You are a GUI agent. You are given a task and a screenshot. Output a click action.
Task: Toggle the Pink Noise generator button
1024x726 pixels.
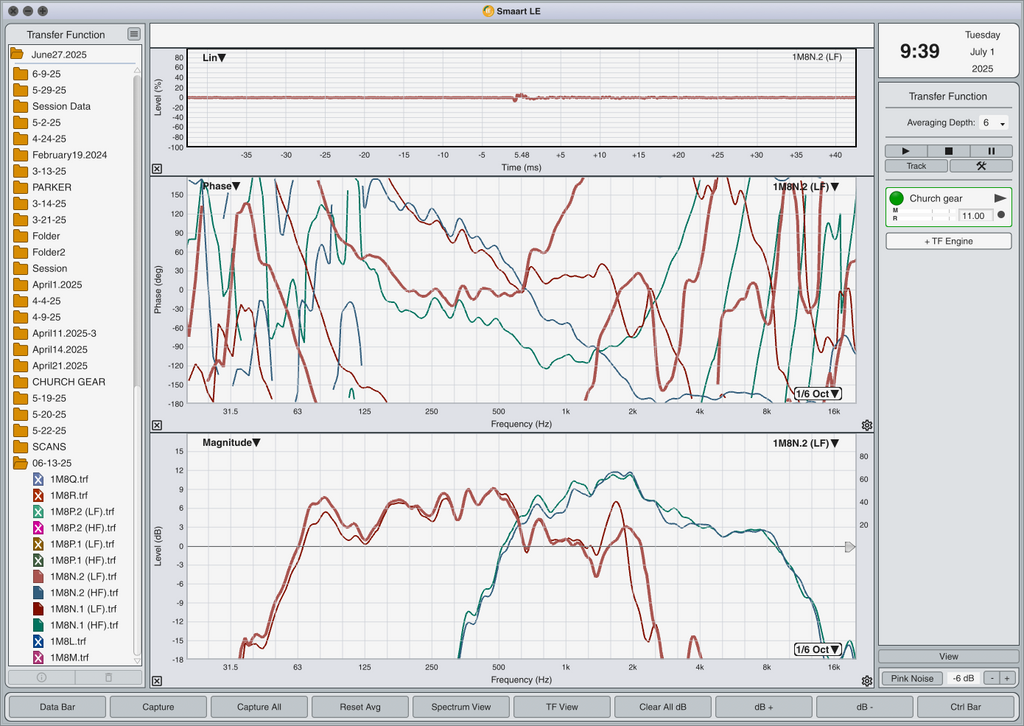tap(912, 678)
